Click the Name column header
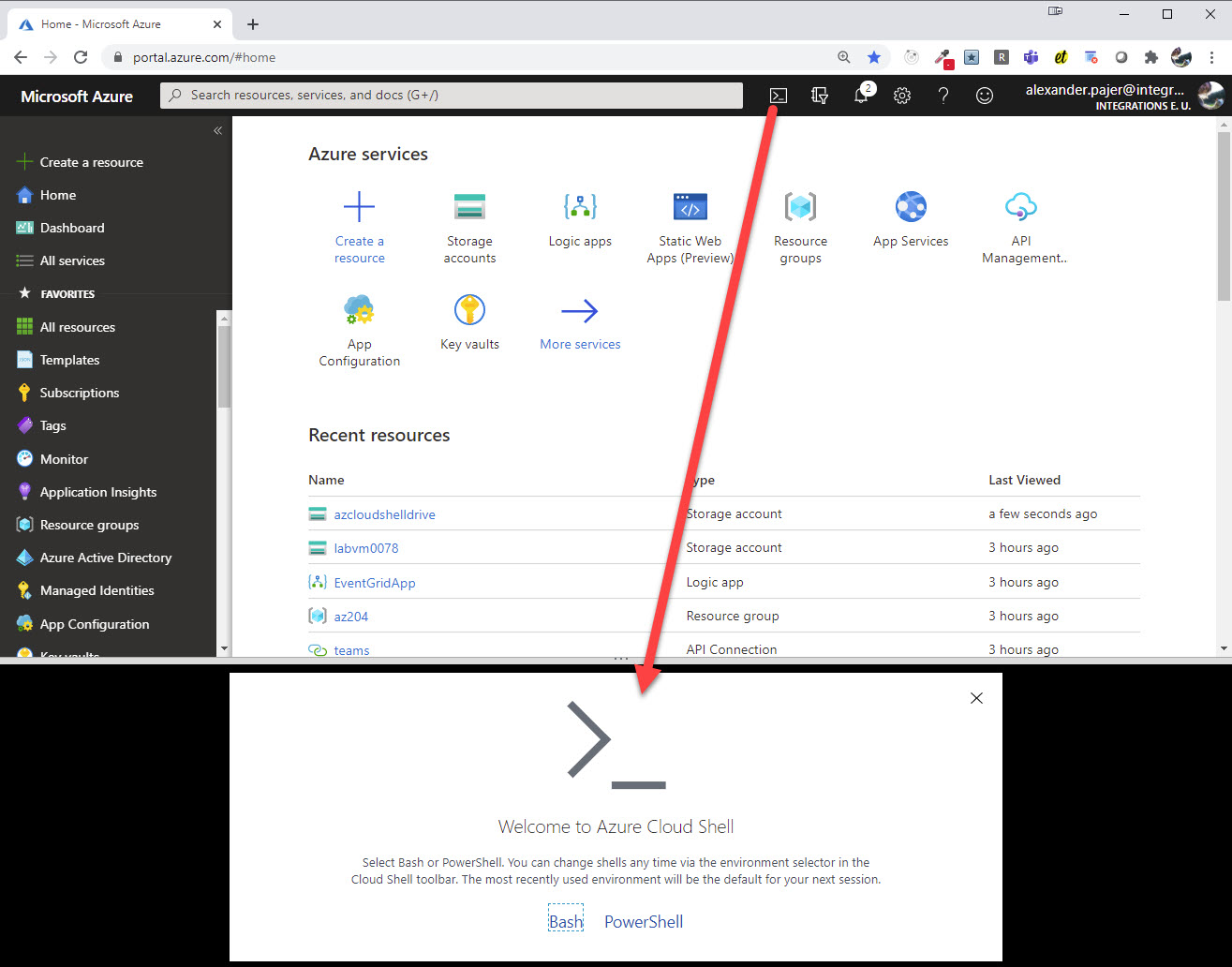 [326, 480]
